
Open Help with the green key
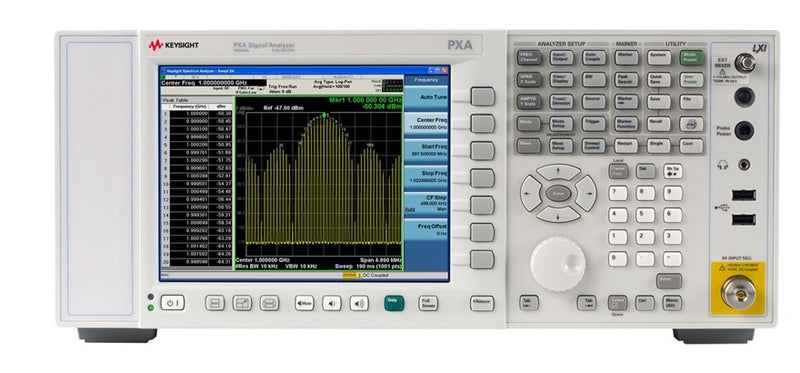[394, 303]
